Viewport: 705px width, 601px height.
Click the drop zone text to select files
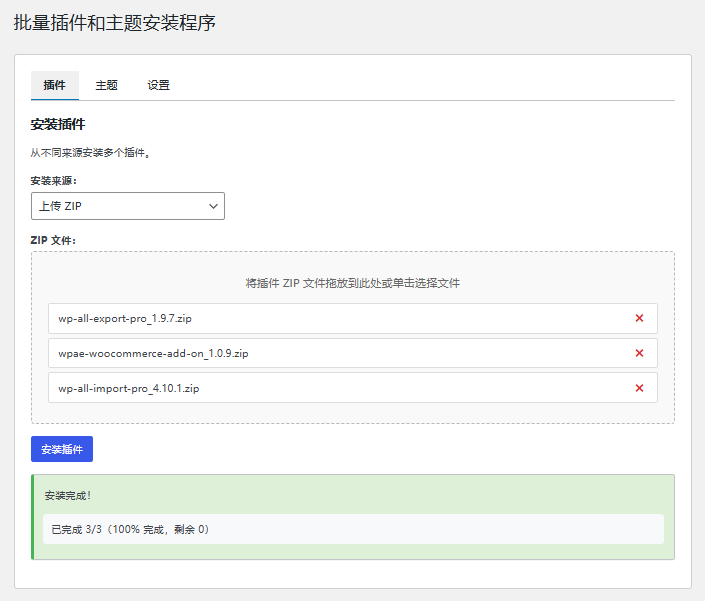[x=352, y=283]
